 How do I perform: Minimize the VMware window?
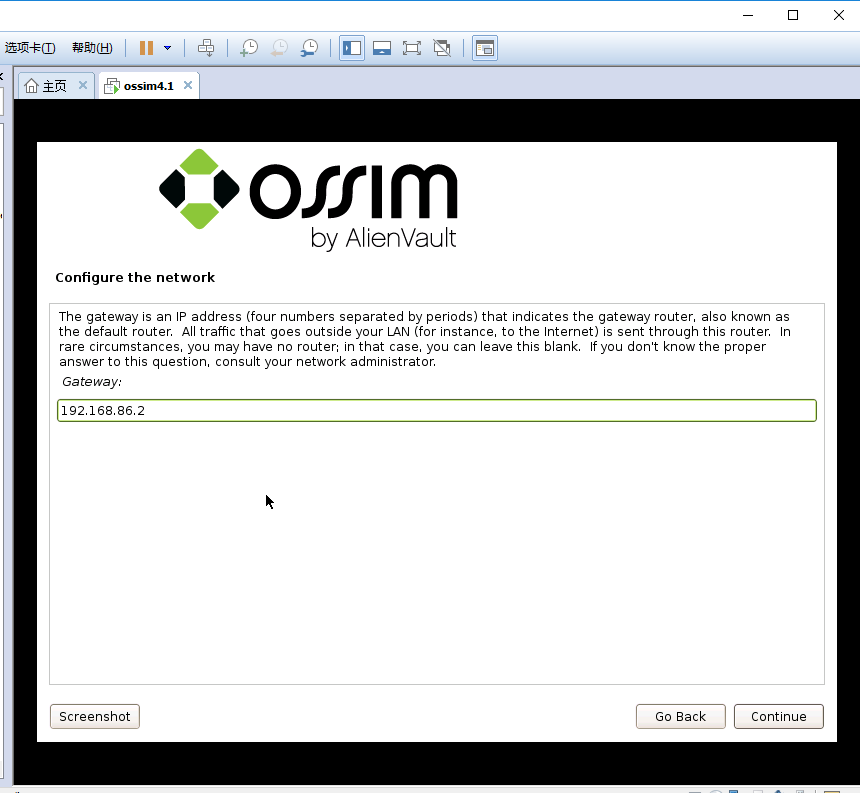[748, 15]
